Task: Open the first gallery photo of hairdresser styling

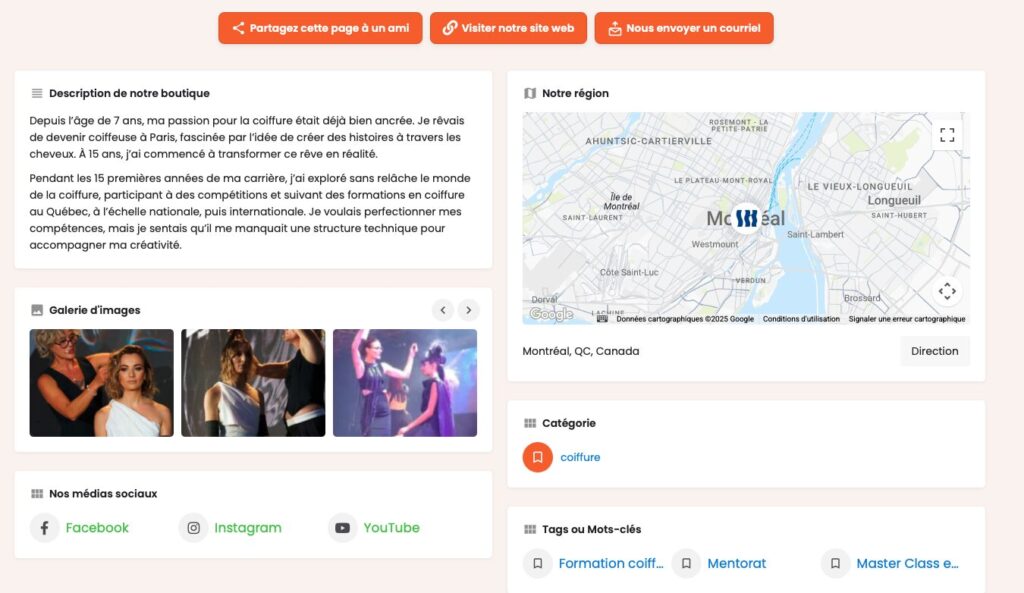Action: 102,383
